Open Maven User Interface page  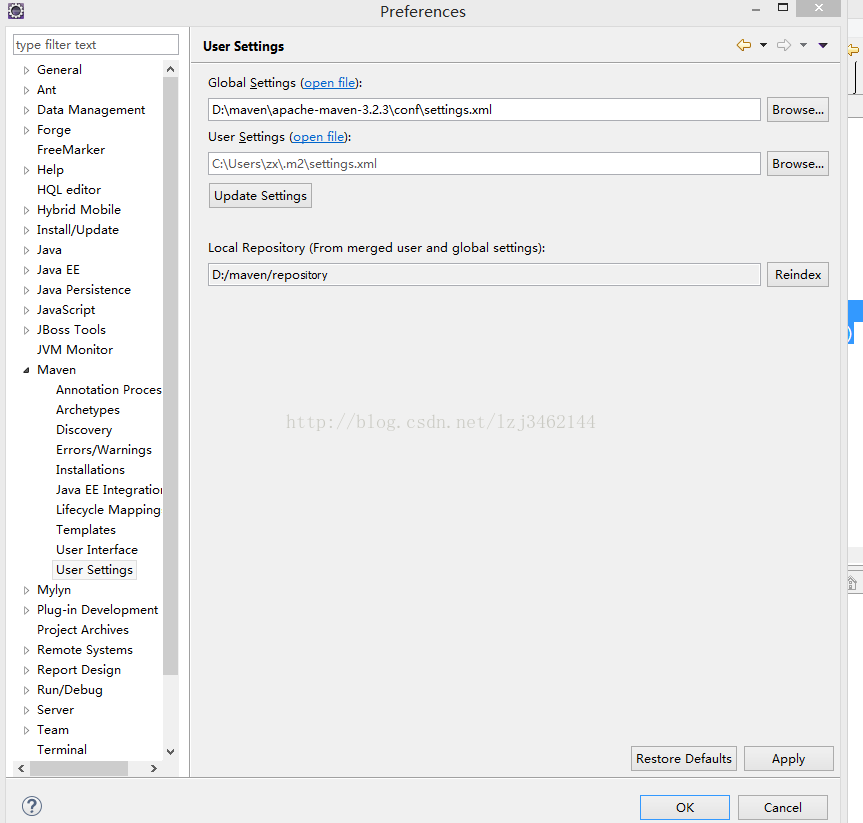click(x=96, y=549)
